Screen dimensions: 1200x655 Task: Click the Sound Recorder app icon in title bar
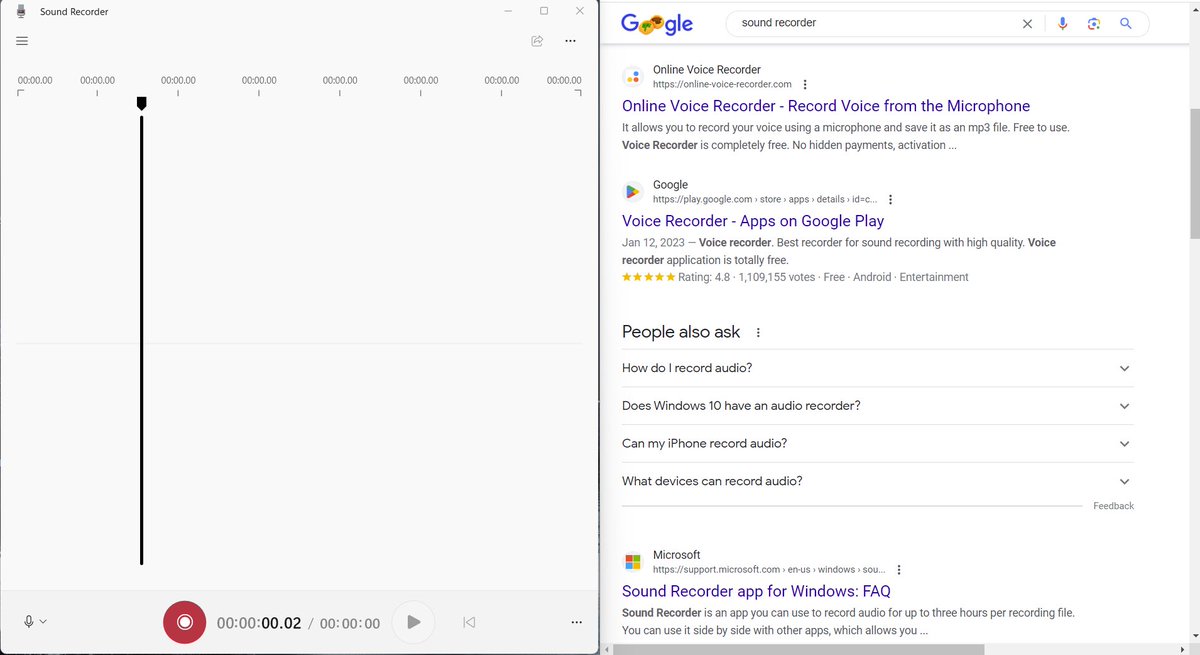[21, 12]
